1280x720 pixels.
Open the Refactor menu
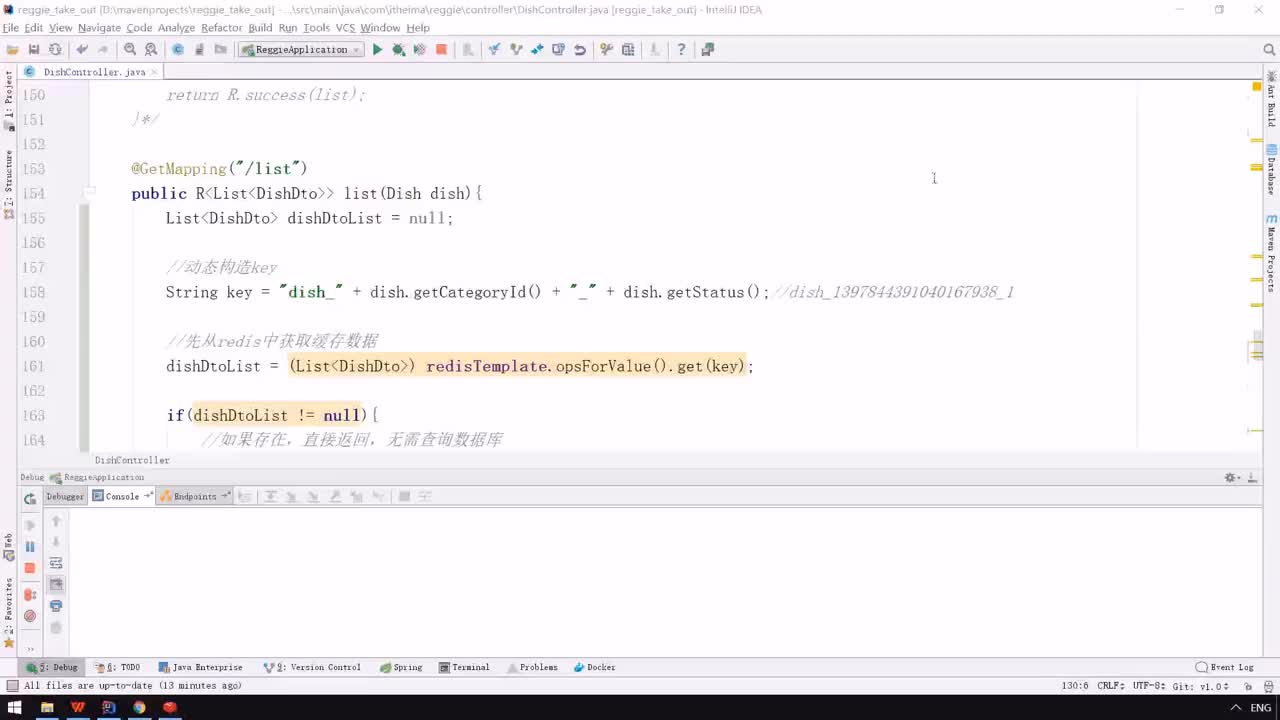[x=221, y=28]
